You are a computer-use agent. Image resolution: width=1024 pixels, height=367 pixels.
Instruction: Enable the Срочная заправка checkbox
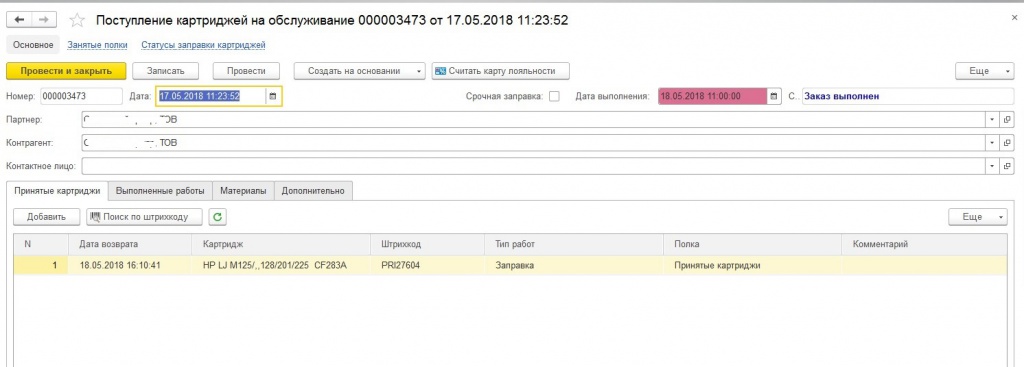pyautogui.click(x=554, y=96)
